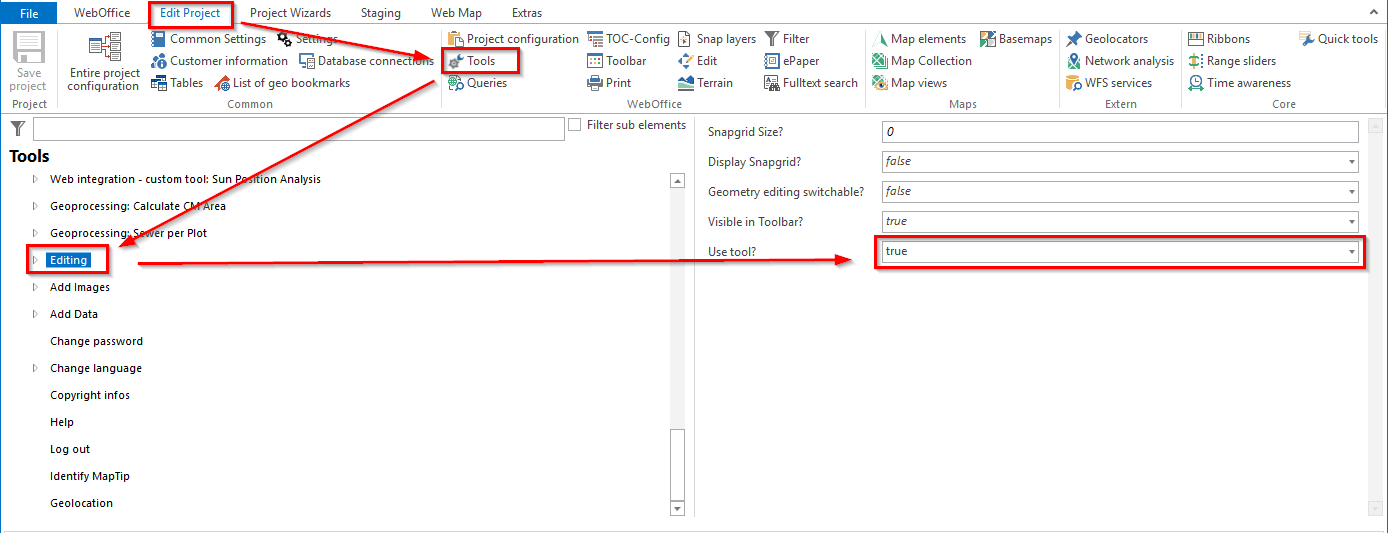This screenshot has width=1388, height=533.
Task: Open Common Settings
Action: coord(208,39)
